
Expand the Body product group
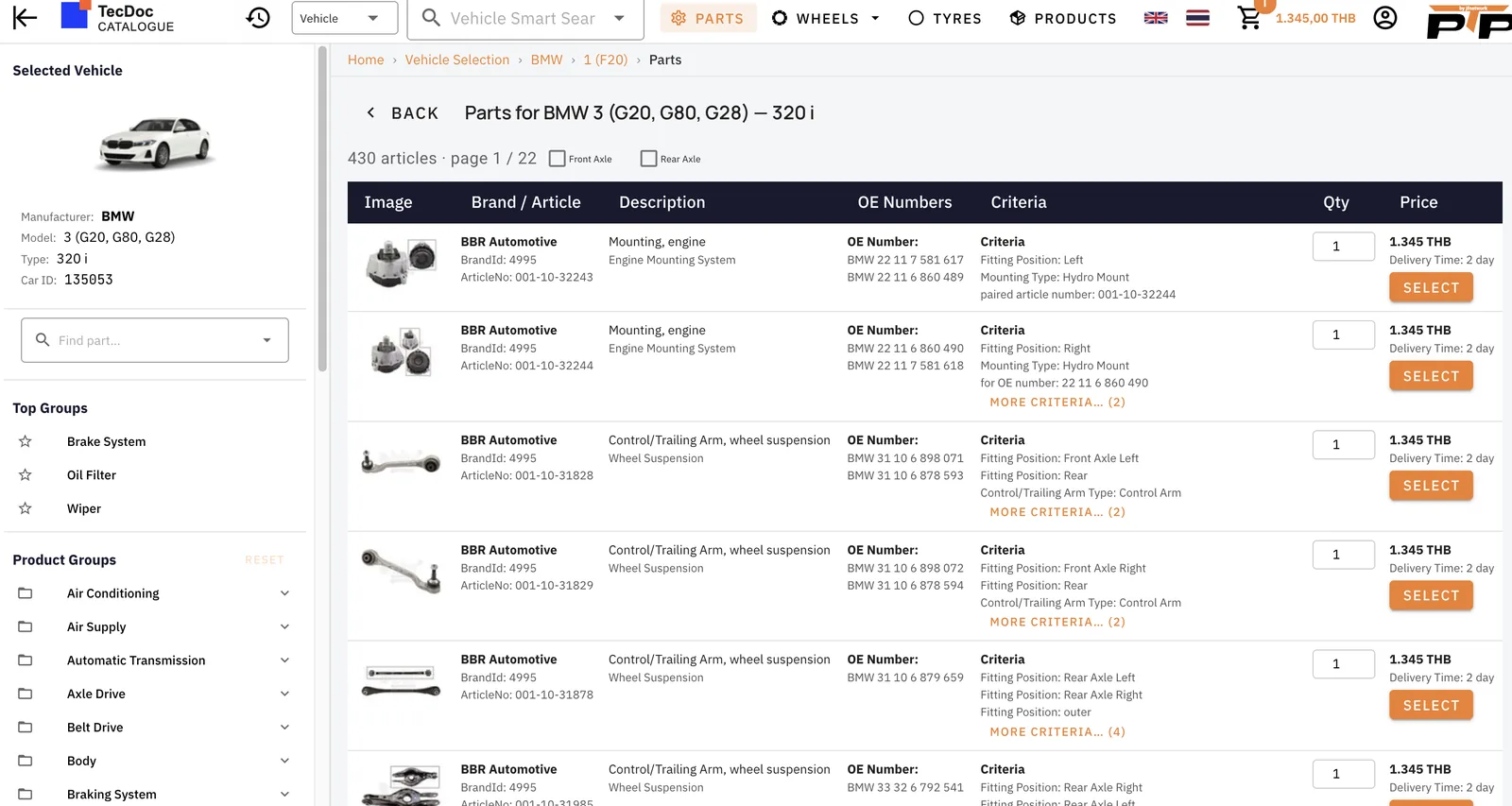[284, 761]
